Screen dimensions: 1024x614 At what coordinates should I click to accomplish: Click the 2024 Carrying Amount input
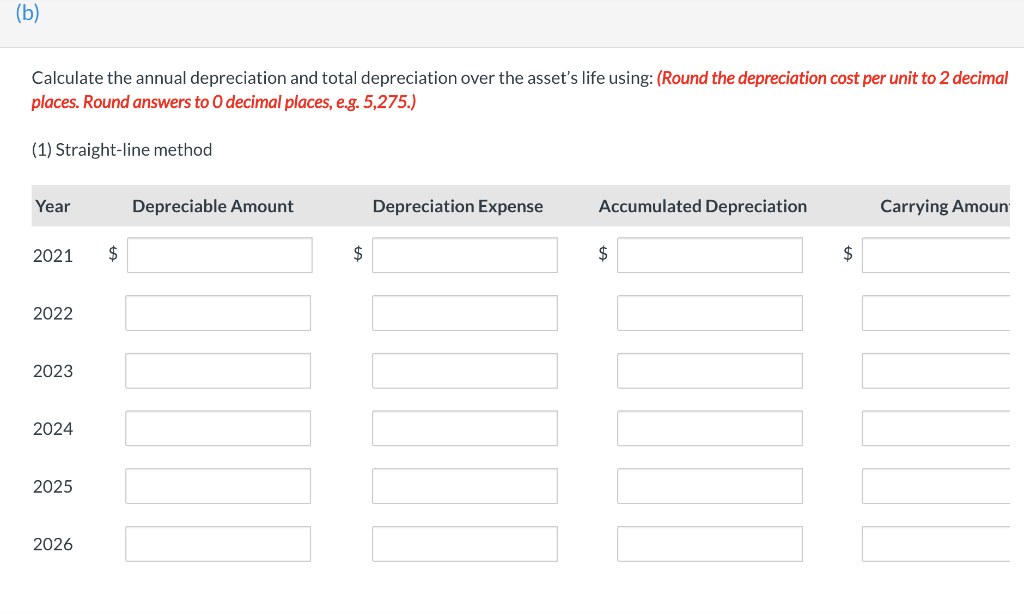[936, 428]
